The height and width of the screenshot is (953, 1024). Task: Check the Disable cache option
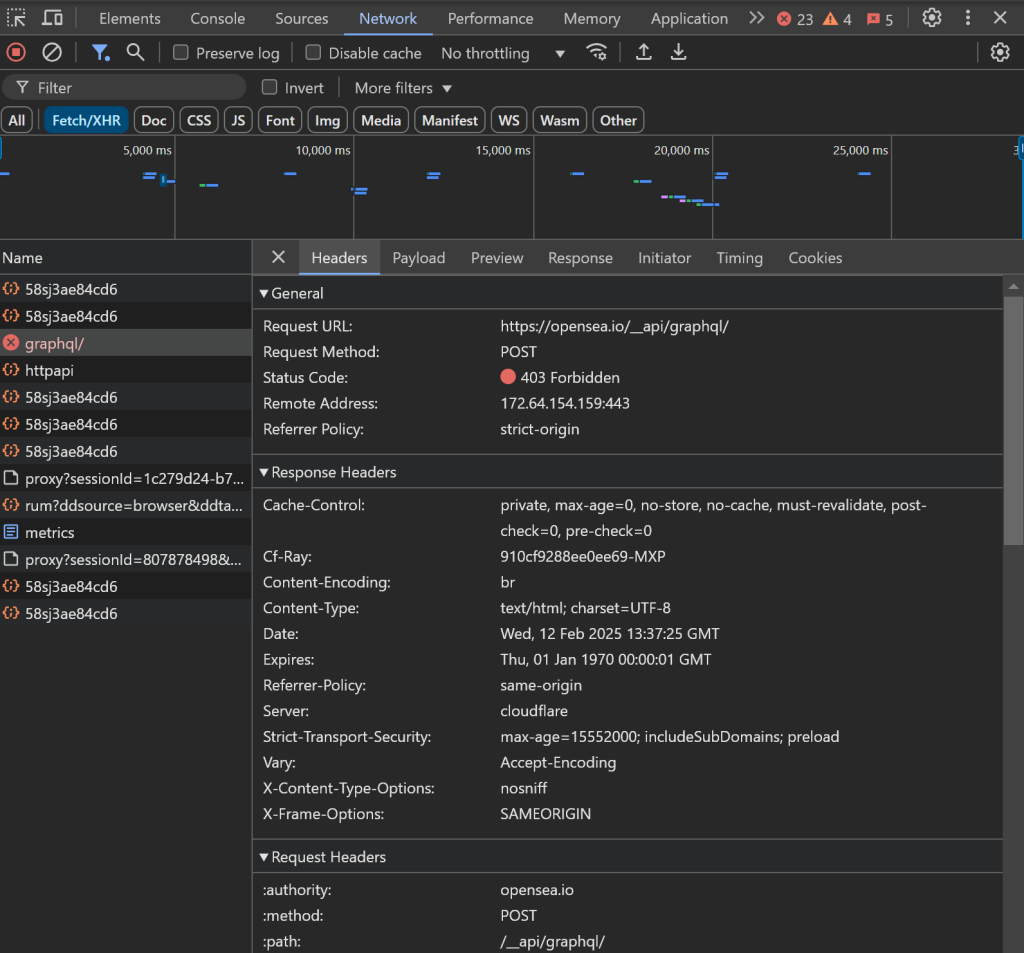click(x=313, y=53)
